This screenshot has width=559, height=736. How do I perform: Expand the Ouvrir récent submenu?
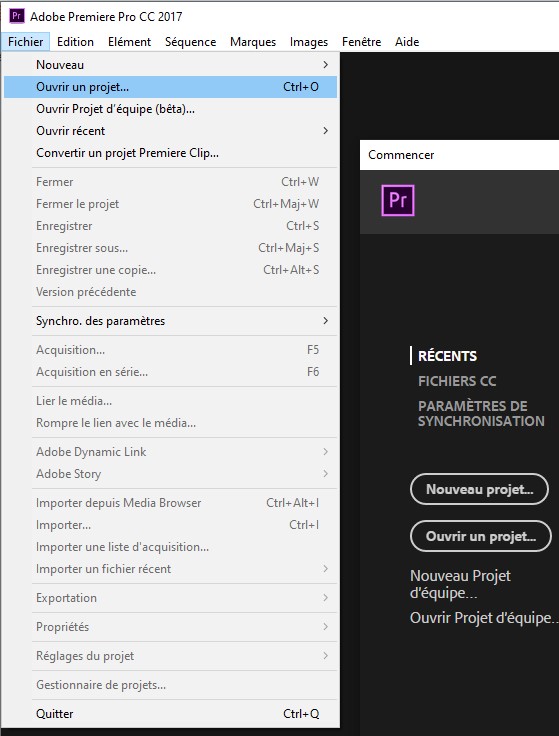pos(170,131)
